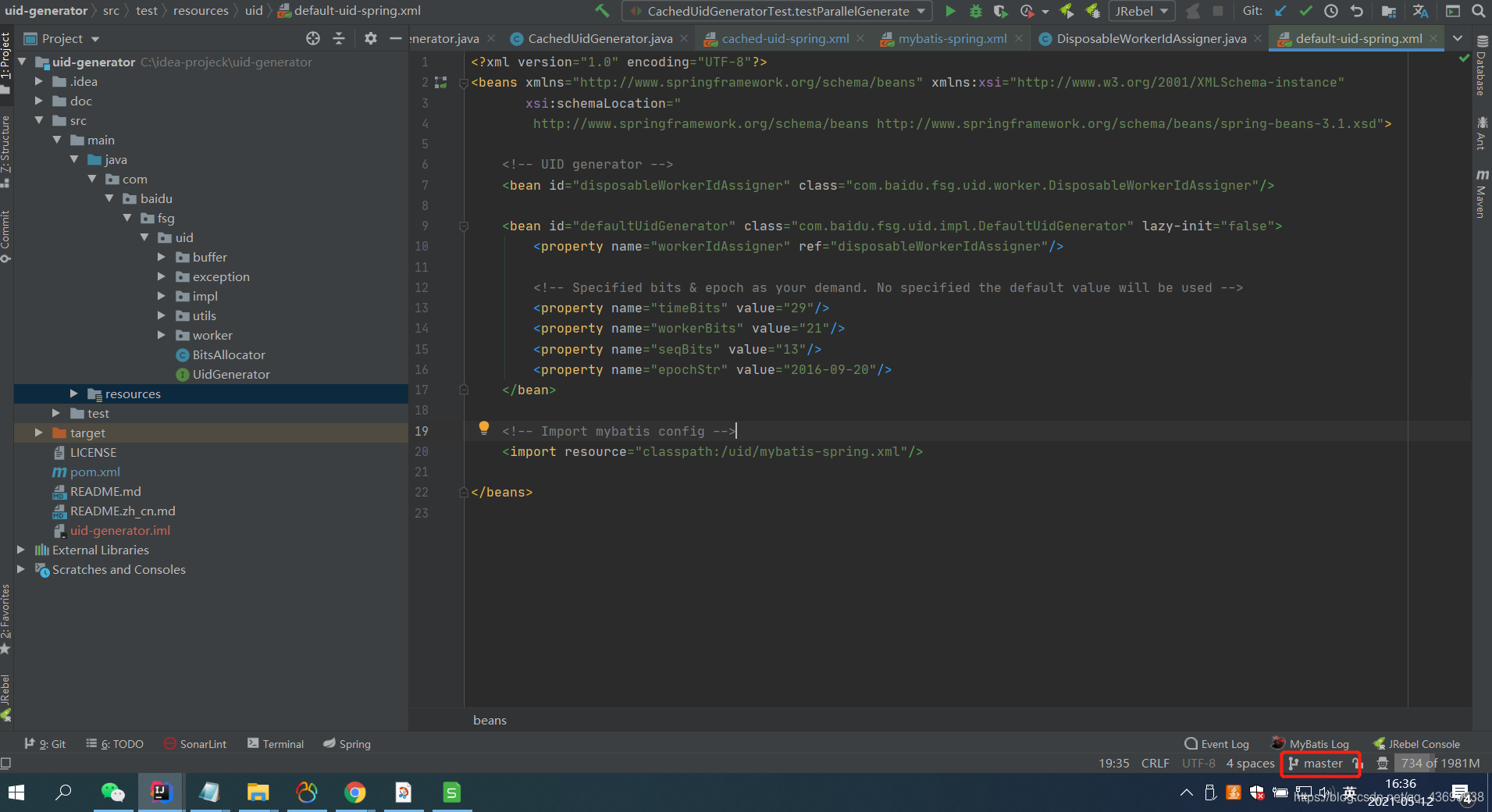1492x812 pixels.
Task: Change indent setting 4 spaces
Action: click(x=1250, y=764)
